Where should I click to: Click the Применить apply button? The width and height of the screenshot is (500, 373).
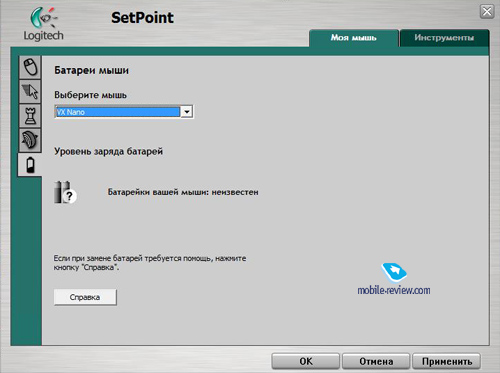coord(447,361)
